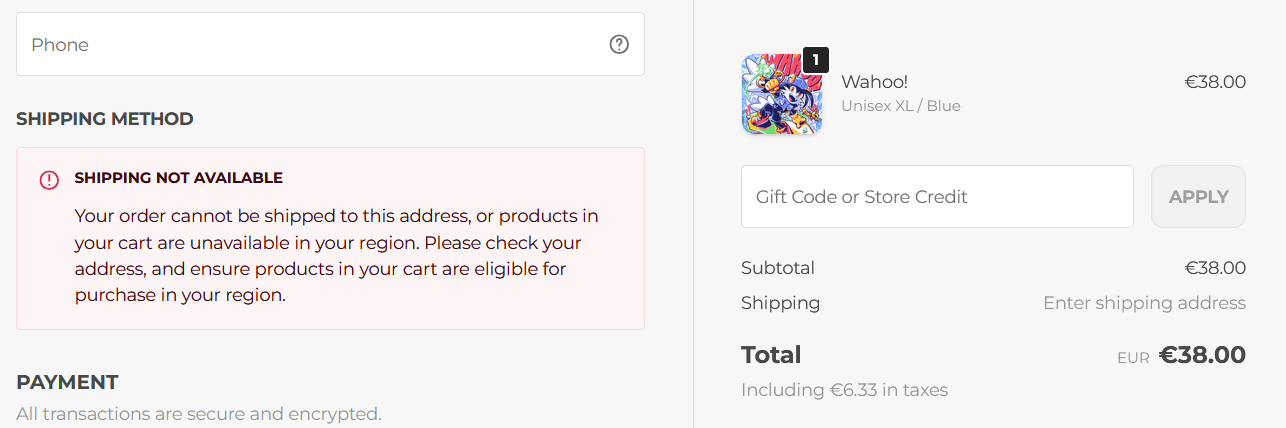This screenshot has height=428, width=1286.
Task: Click the red shipping error alert icon
Action: pyautogui.click(x=49, y=179)
